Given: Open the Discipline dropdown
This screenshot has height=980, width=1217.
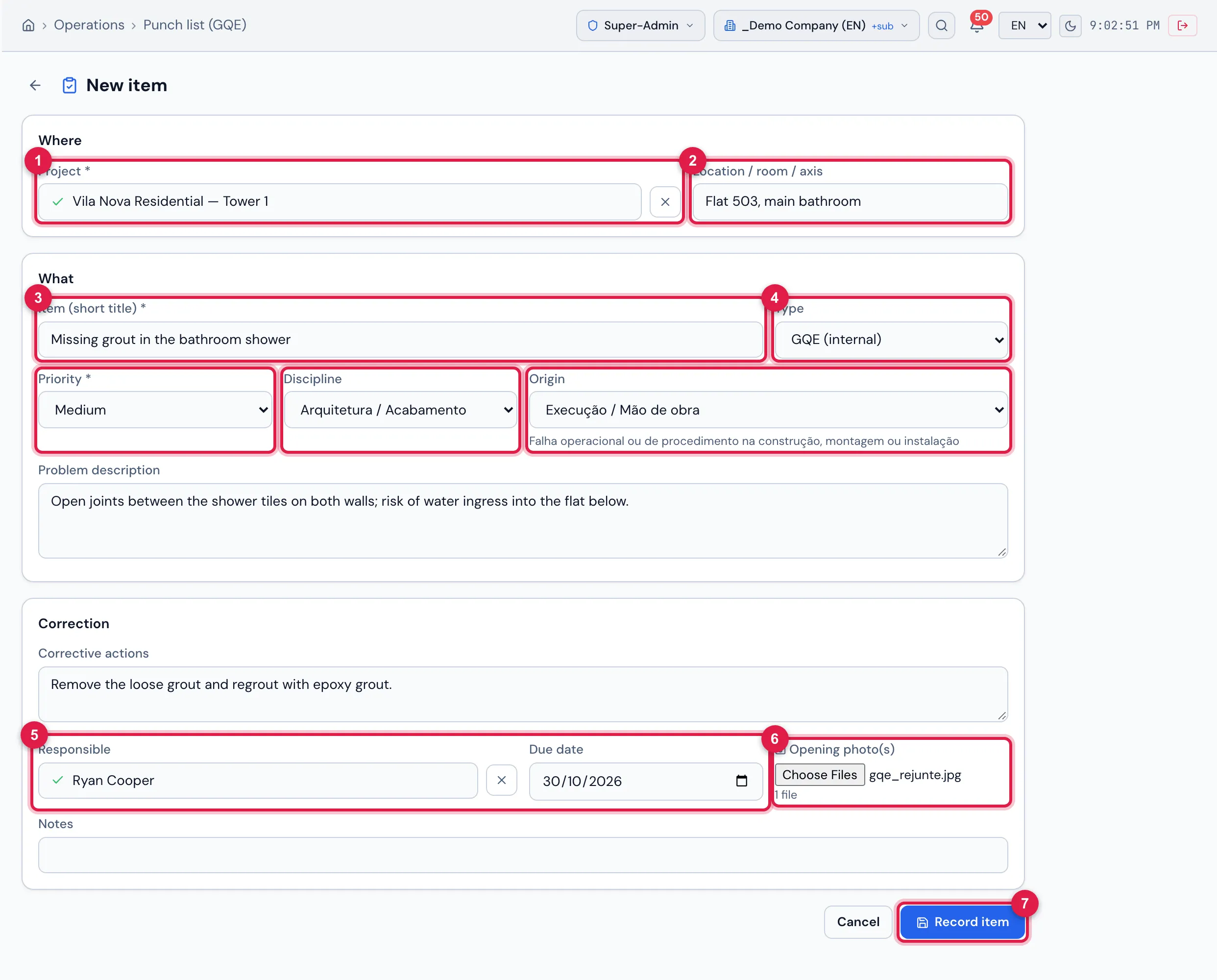Looking at the screenshot, I should [400, 410].
